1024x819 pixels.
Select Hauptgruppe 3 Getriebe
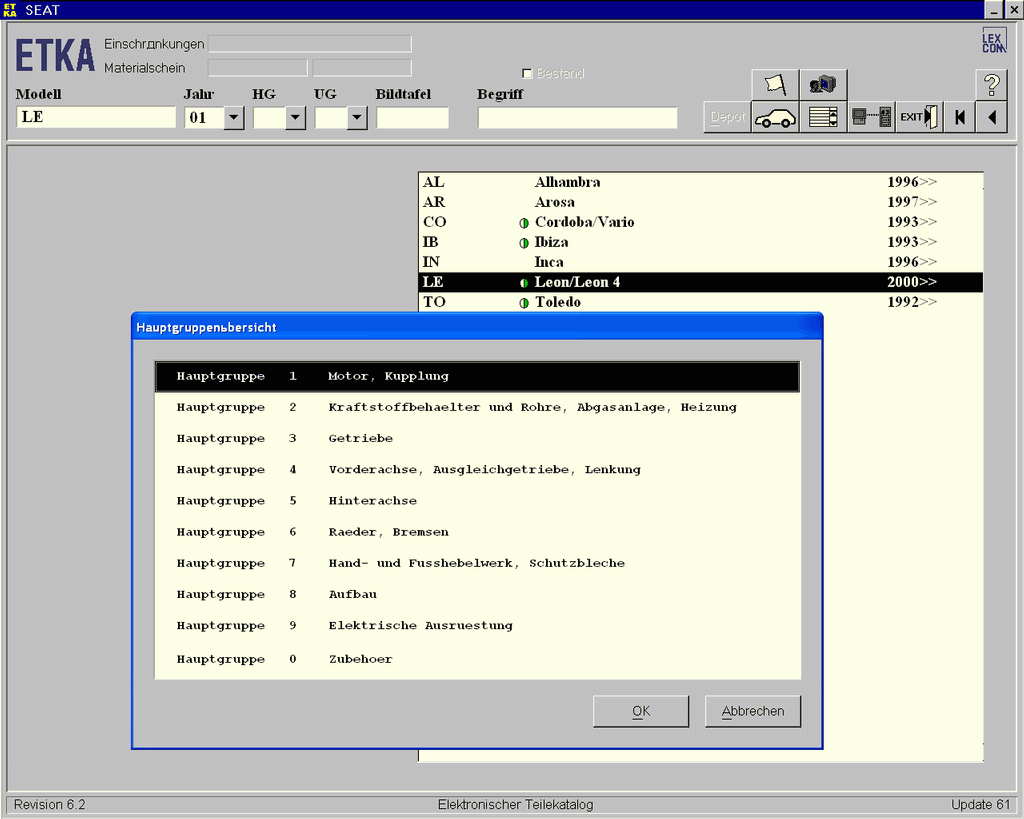pos(477,438)
